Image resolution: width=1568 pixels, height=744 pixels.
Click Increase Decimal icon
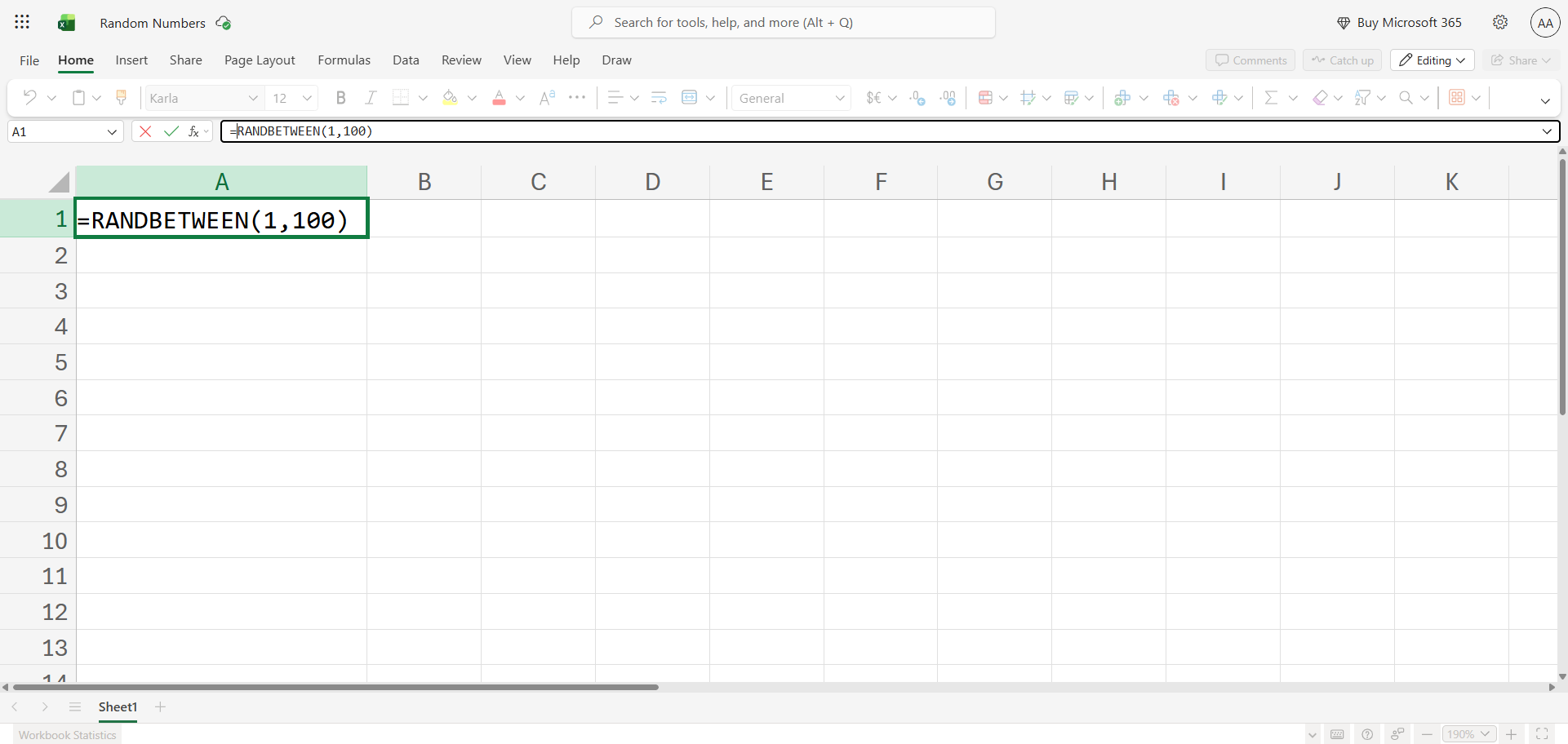click(x=948, y=98)
